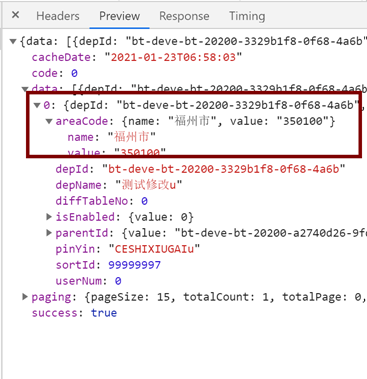Collapse the root JSON object arrow
The image size is (367, 379).
[13, 41]
